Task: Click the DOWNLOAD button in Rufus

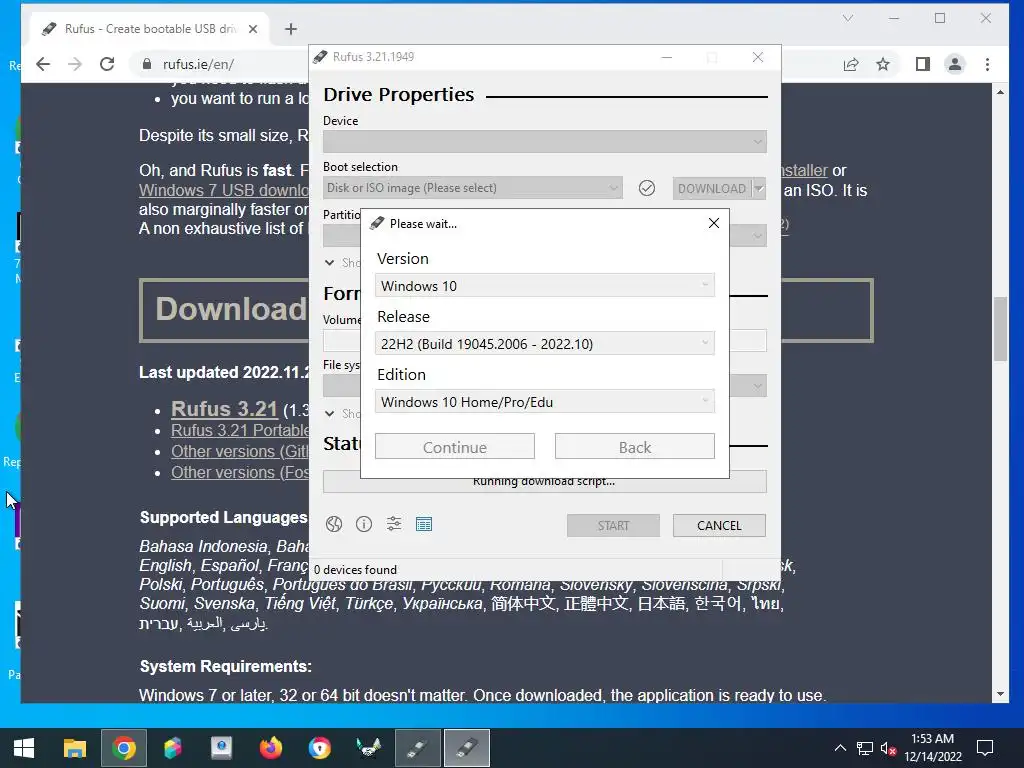Action: (x=712, y=189)
